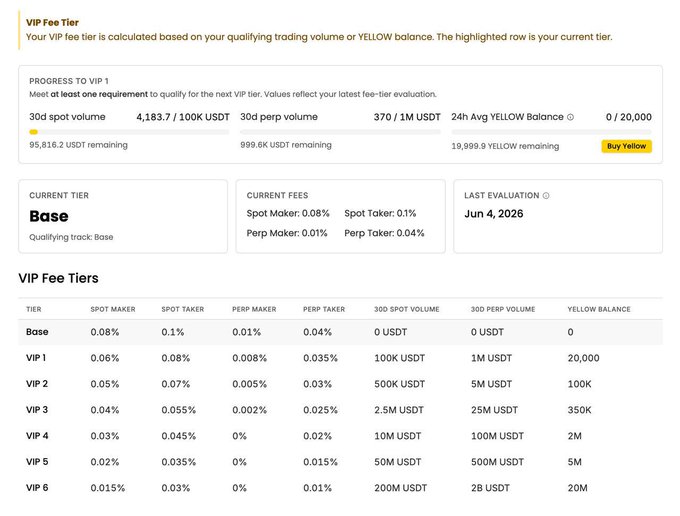Click VIP 3 spot taker fee 0.055%
680x516 pixels.
pos(179,410)
